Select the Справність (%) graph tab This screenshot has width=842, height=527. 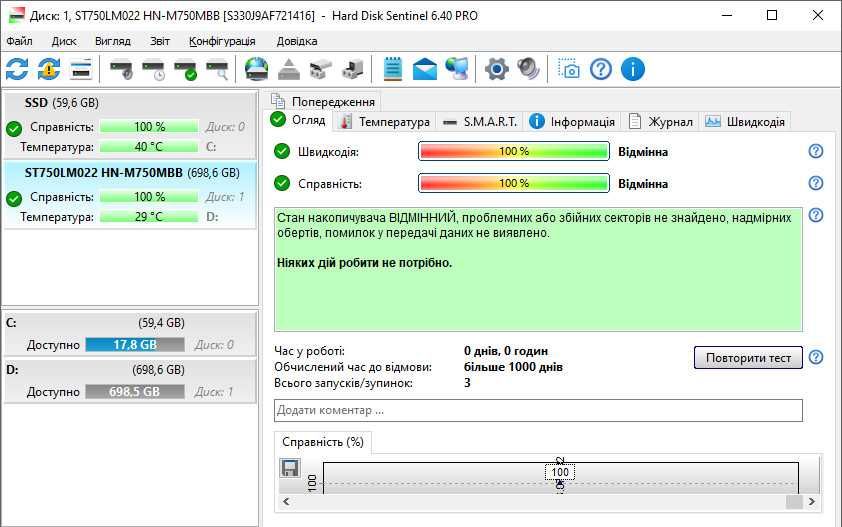click(x=323, y=442)
